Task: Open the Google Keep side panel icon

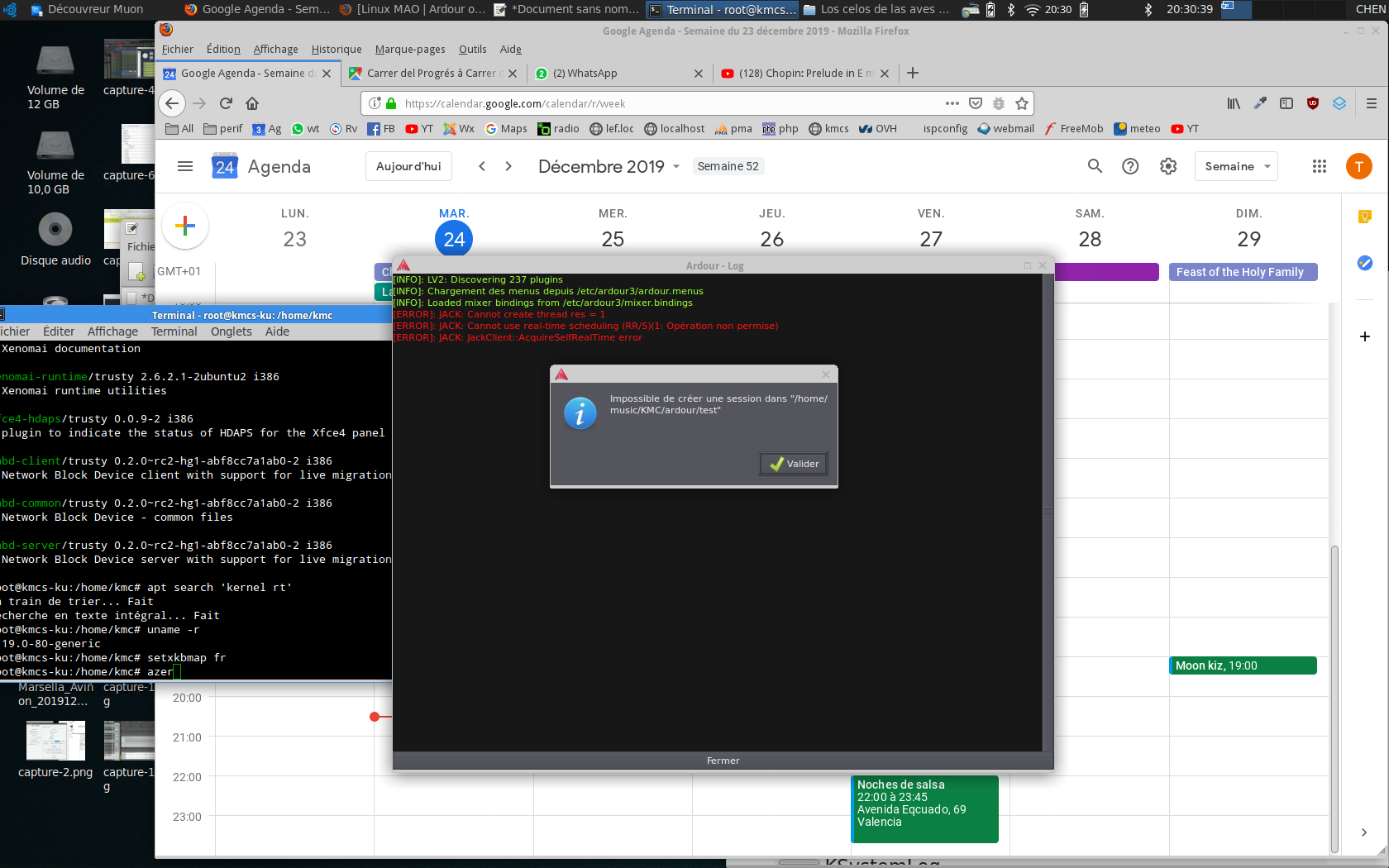Action: (1365, 217)
